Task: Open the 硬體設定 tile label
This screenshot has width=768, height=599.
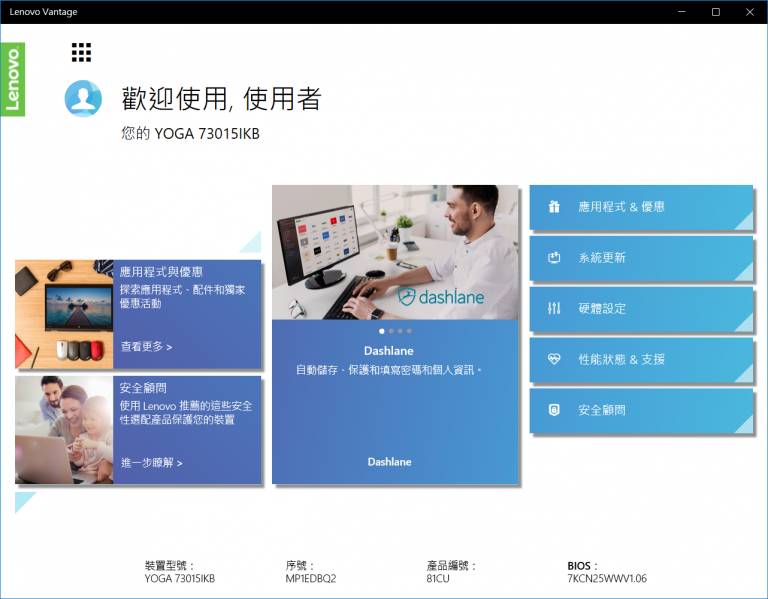Action: click(602, 309)
